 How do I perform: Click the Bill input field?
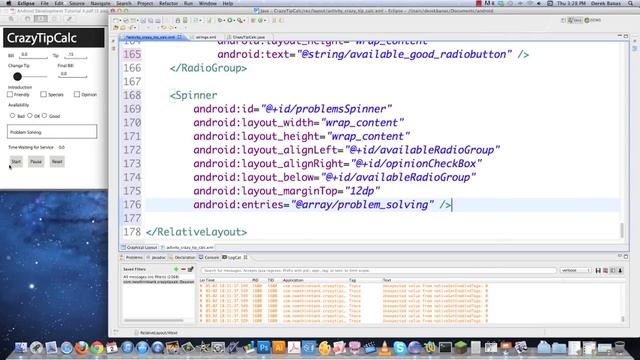pos(34,55)
